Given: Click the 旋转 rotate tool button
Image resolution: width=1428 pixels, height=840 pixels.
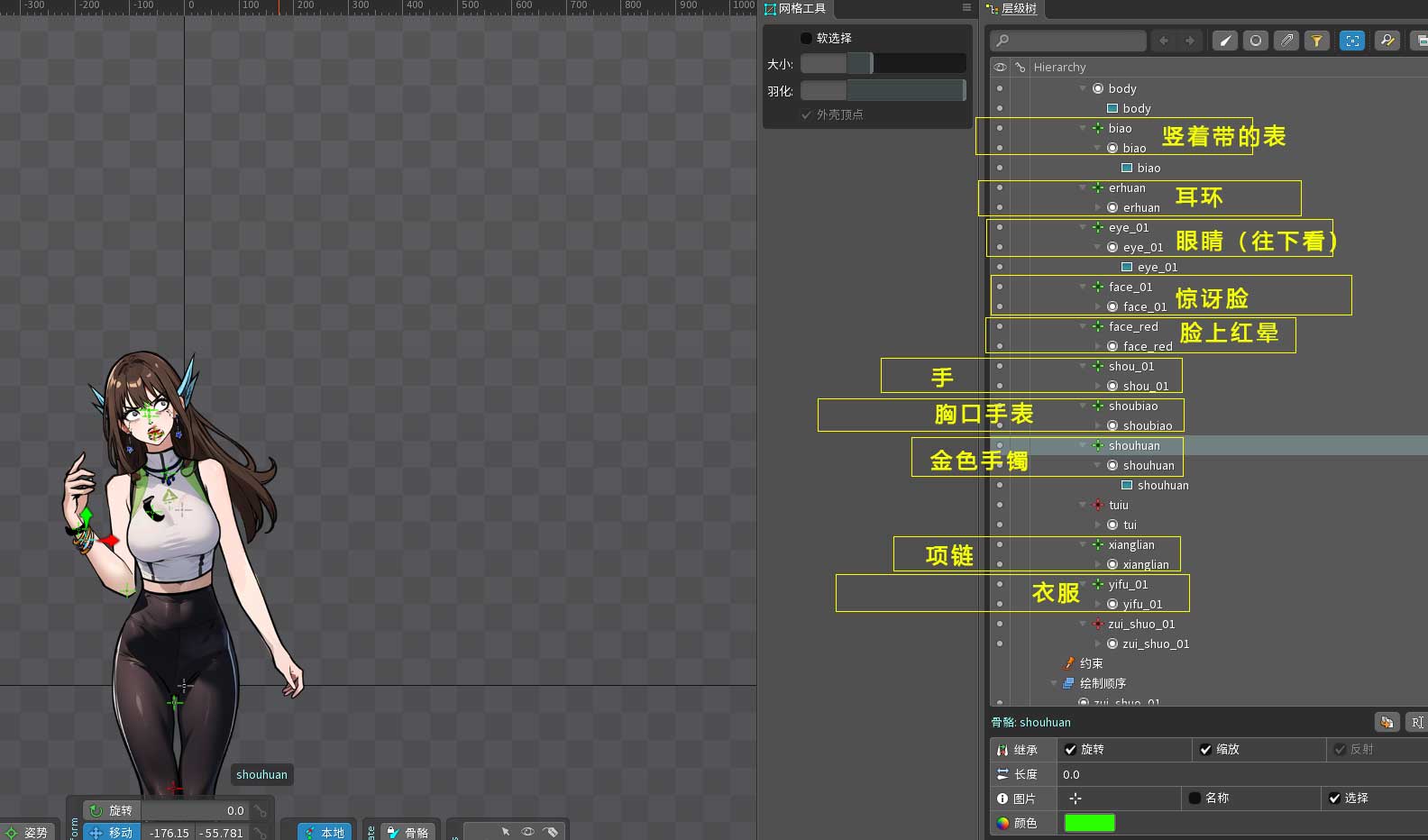Looking at the screenshot, I should coord(112,810).
